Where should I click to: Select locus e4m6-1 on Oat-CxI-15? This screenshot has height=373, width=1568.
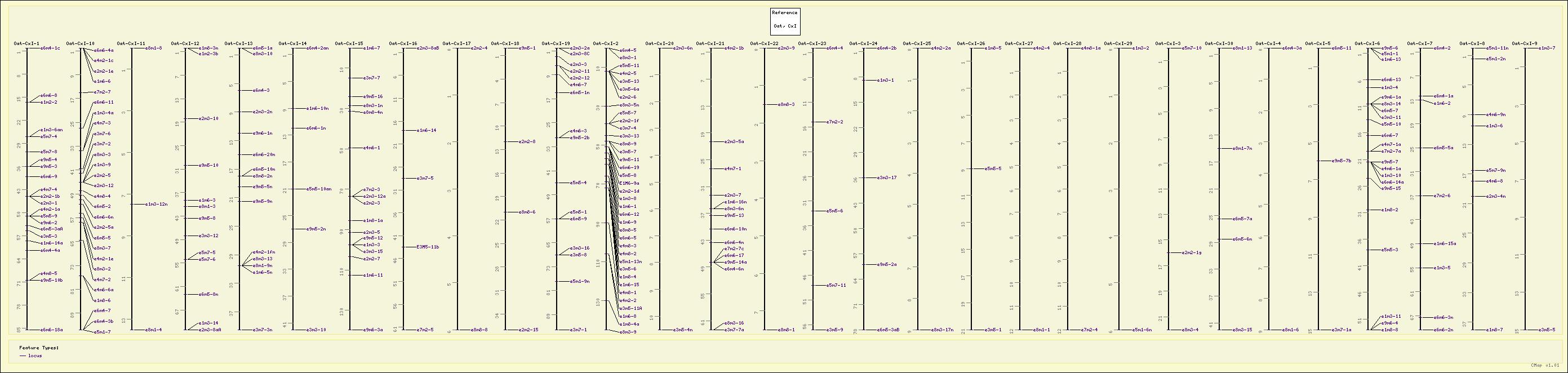[371, 148]
